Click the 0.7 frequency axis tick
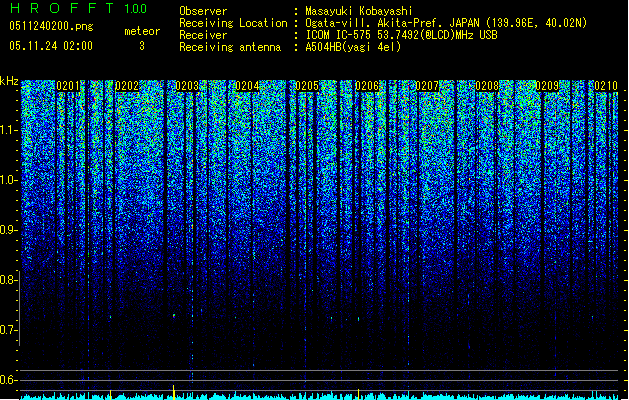The image size is (629, 400). 9,330
